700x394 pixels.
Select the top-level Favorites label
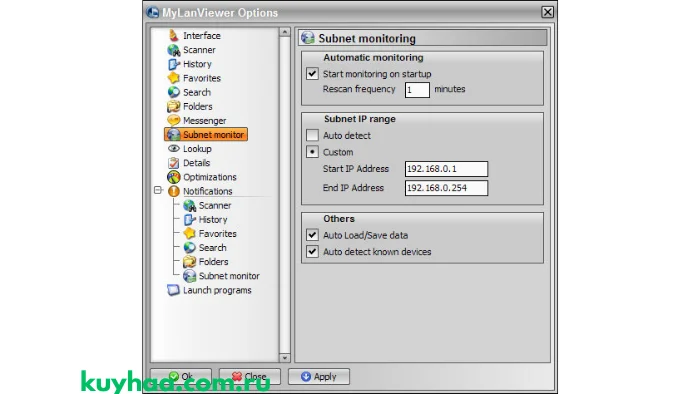(x=202, y=79)
